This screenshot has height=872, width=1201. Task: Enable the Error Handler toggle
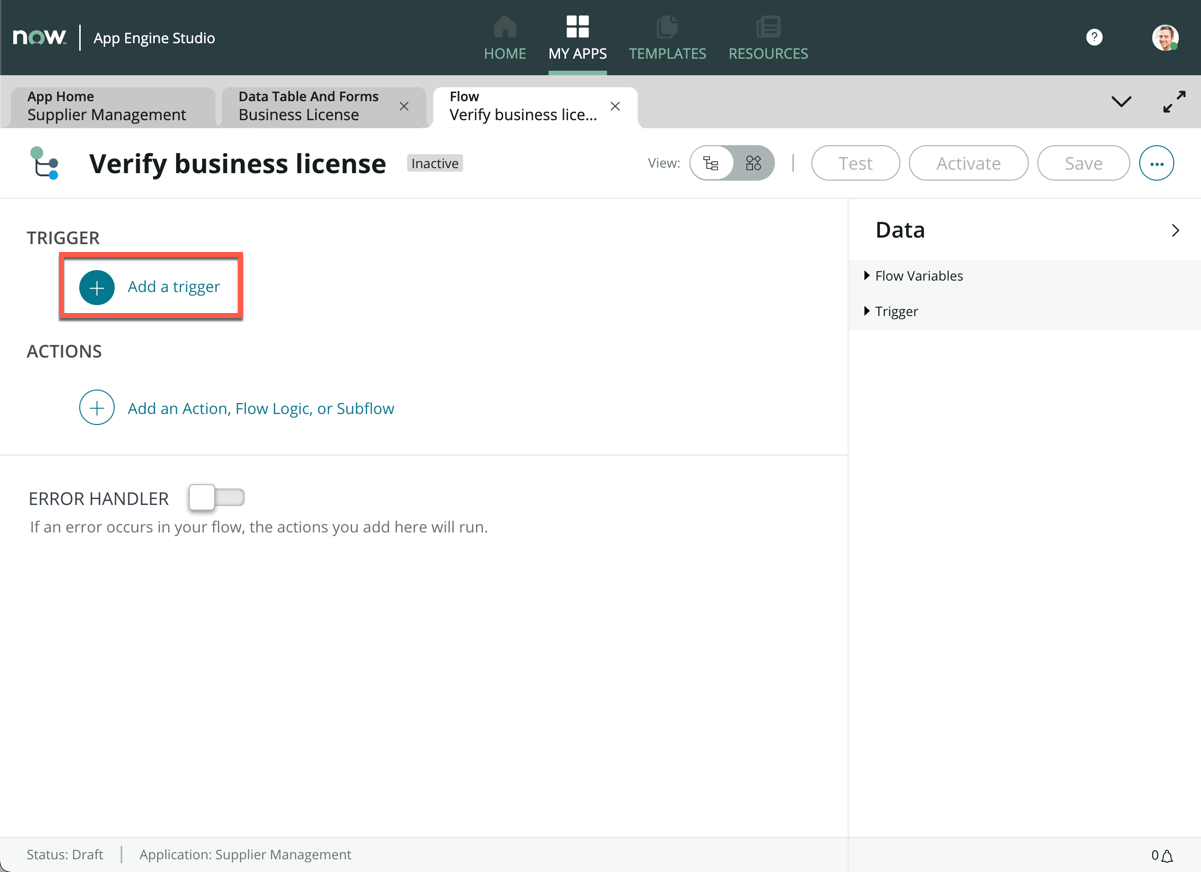pyautogui.click(x=216, y=498)
